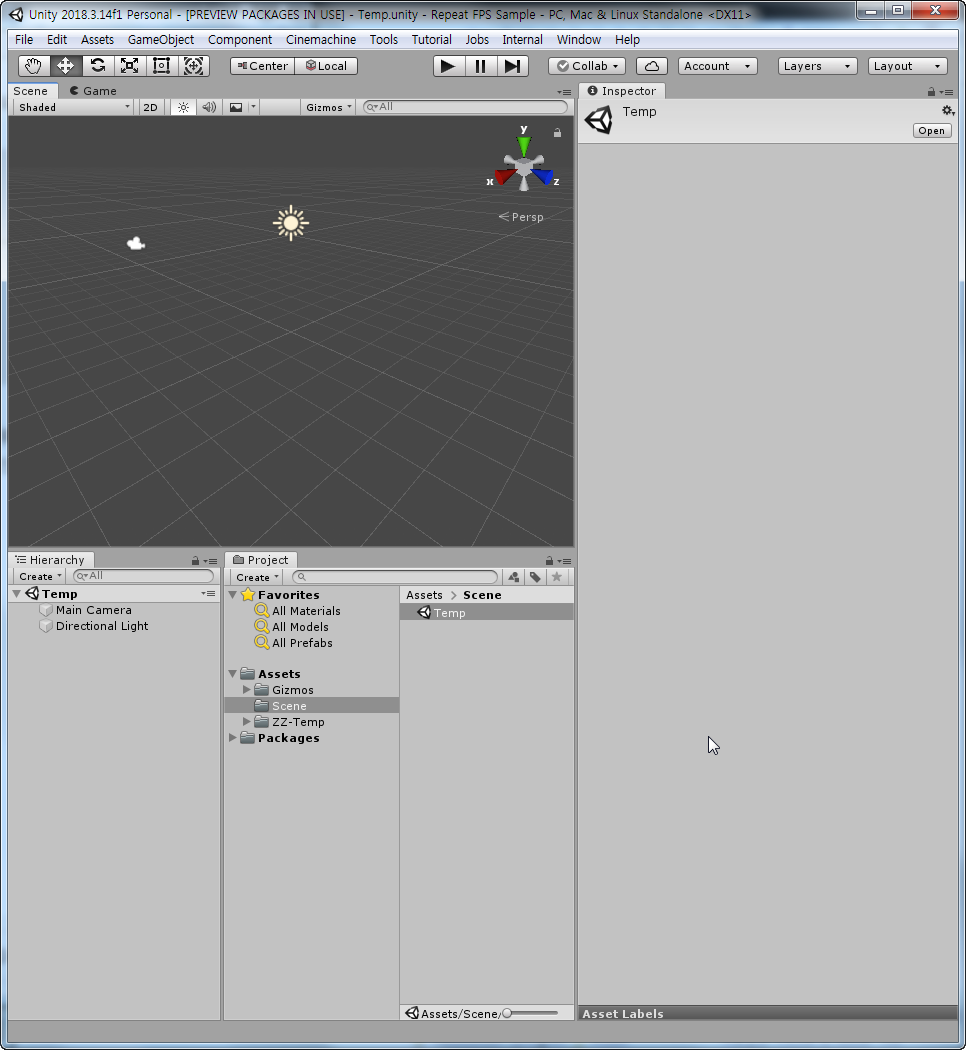Image resolution: width=966 pixels, height=1050 pixels.
Task: Select the combined Transform tool
Action: point(193,66)
